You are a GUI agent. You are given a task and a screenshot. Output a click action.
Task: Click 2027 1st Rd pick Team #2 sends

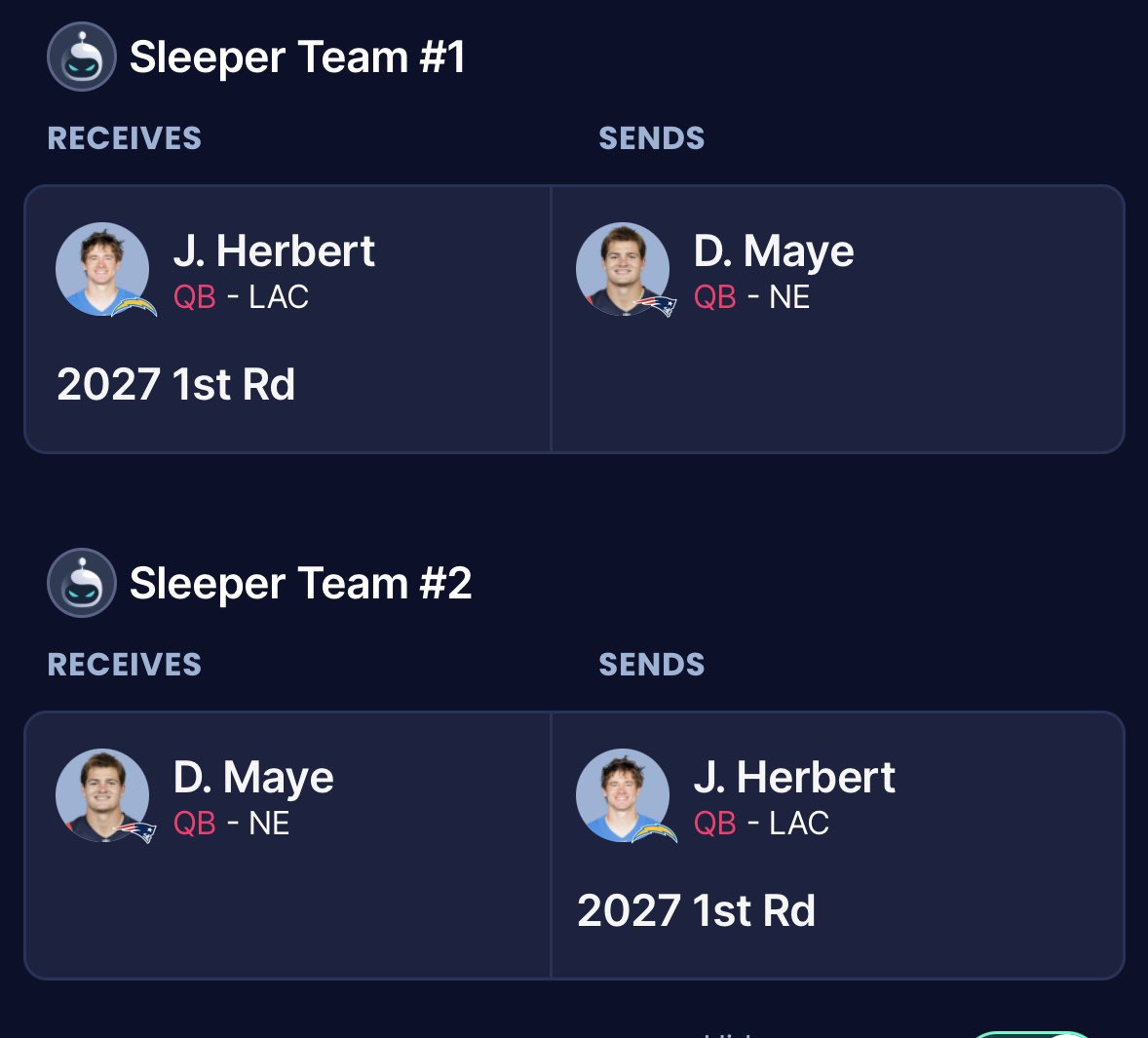click(x=696, y=910)
